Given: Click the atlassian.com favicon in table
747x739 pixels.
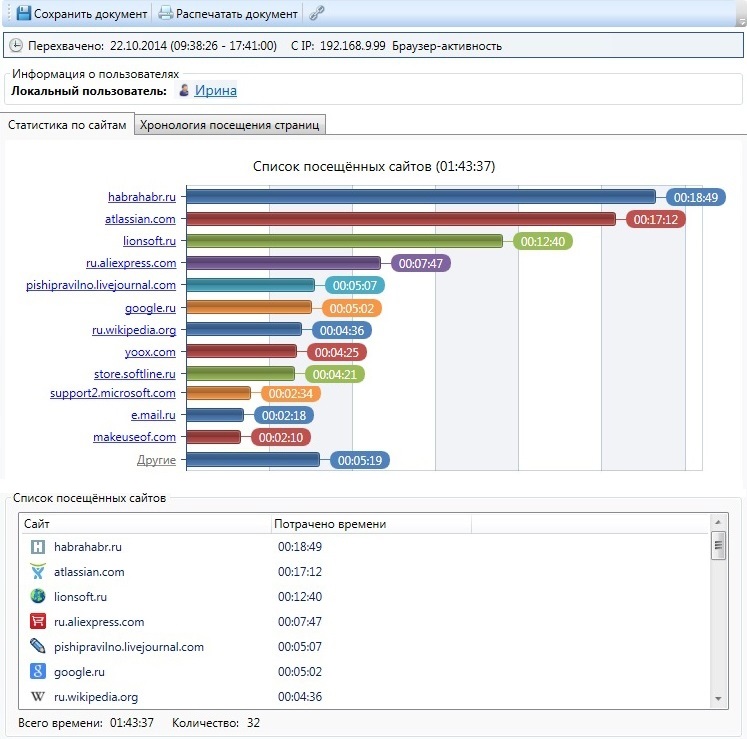Looking at the screenshot, I should (x=38, y=571).
